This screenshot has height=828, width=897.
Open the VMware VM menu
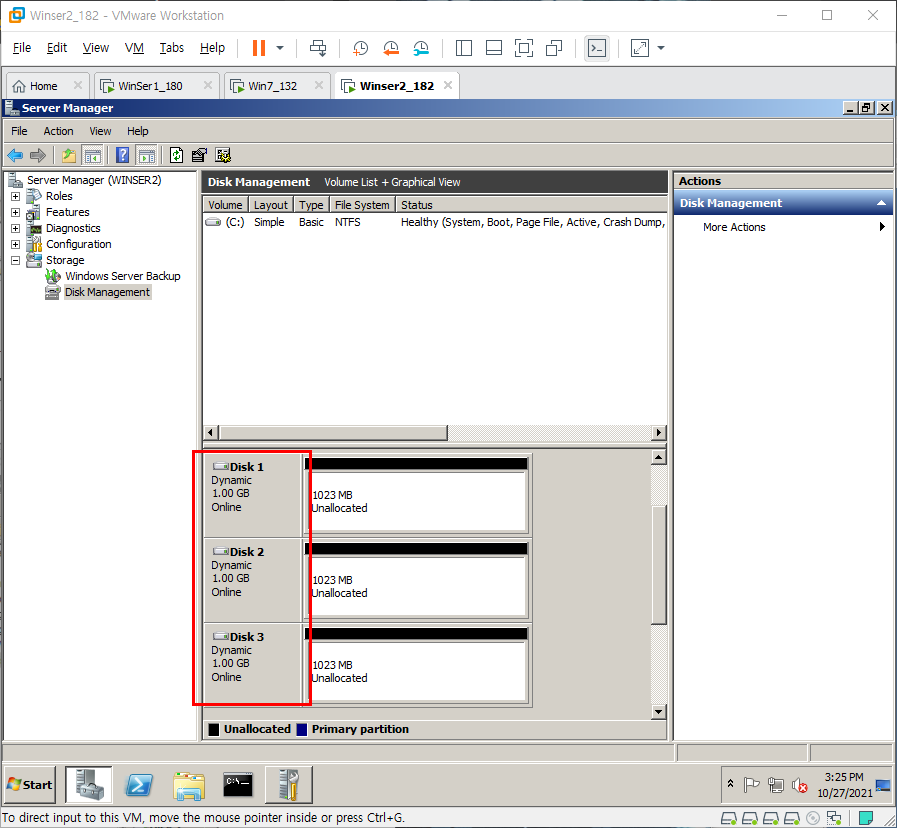point(134,48)
